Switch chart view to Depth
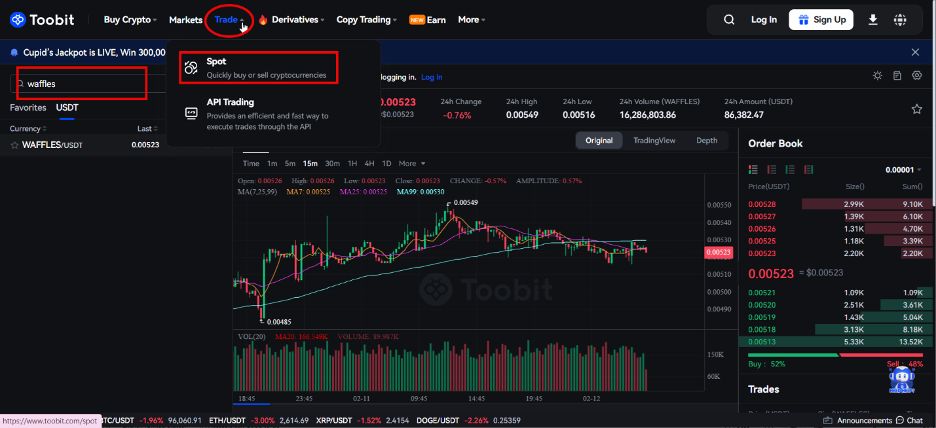 point(707,140)
